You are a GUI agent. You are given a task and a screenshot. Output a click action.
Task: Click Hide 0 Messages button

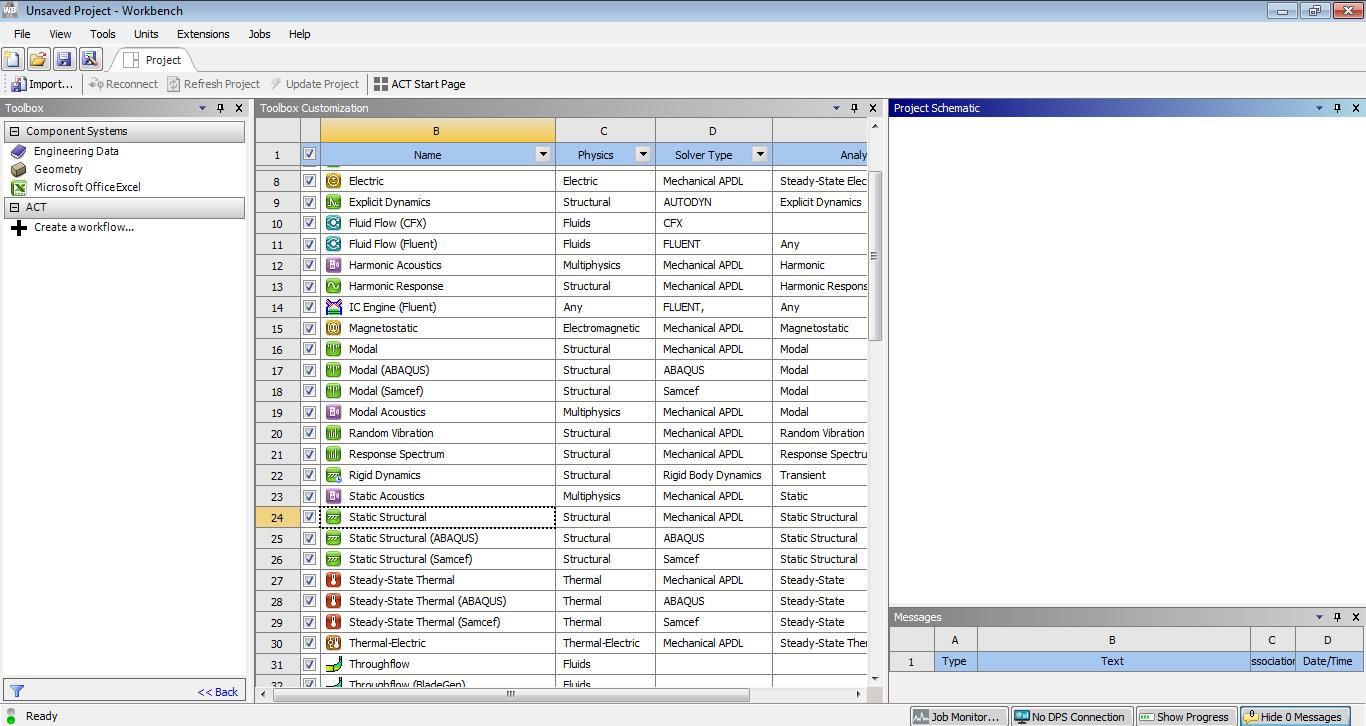[x=1293, y=716]
